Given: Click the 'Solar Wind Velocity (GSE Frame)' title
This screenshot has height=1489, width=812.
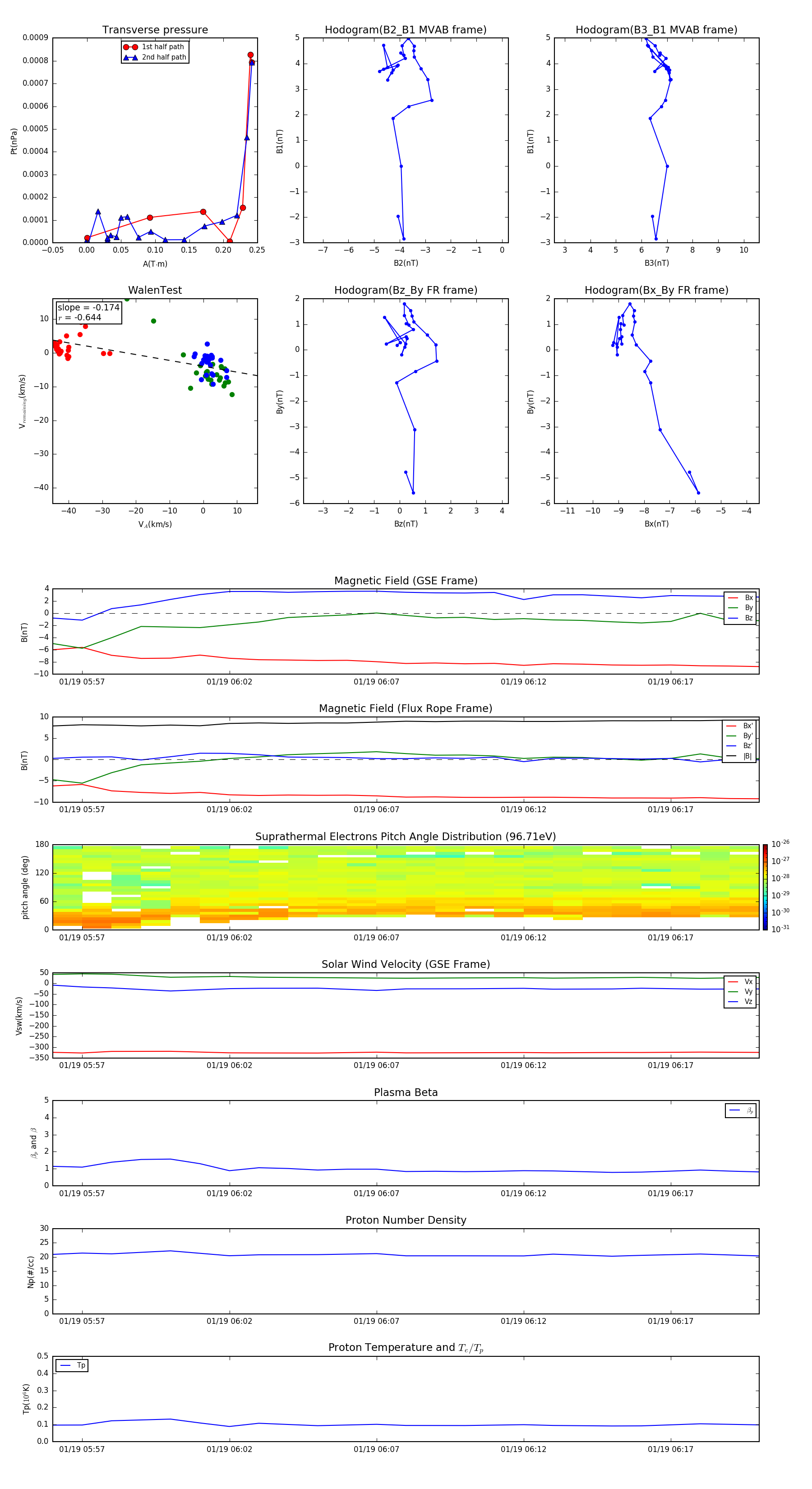Looking at the screenshot, I should [406, 965].
